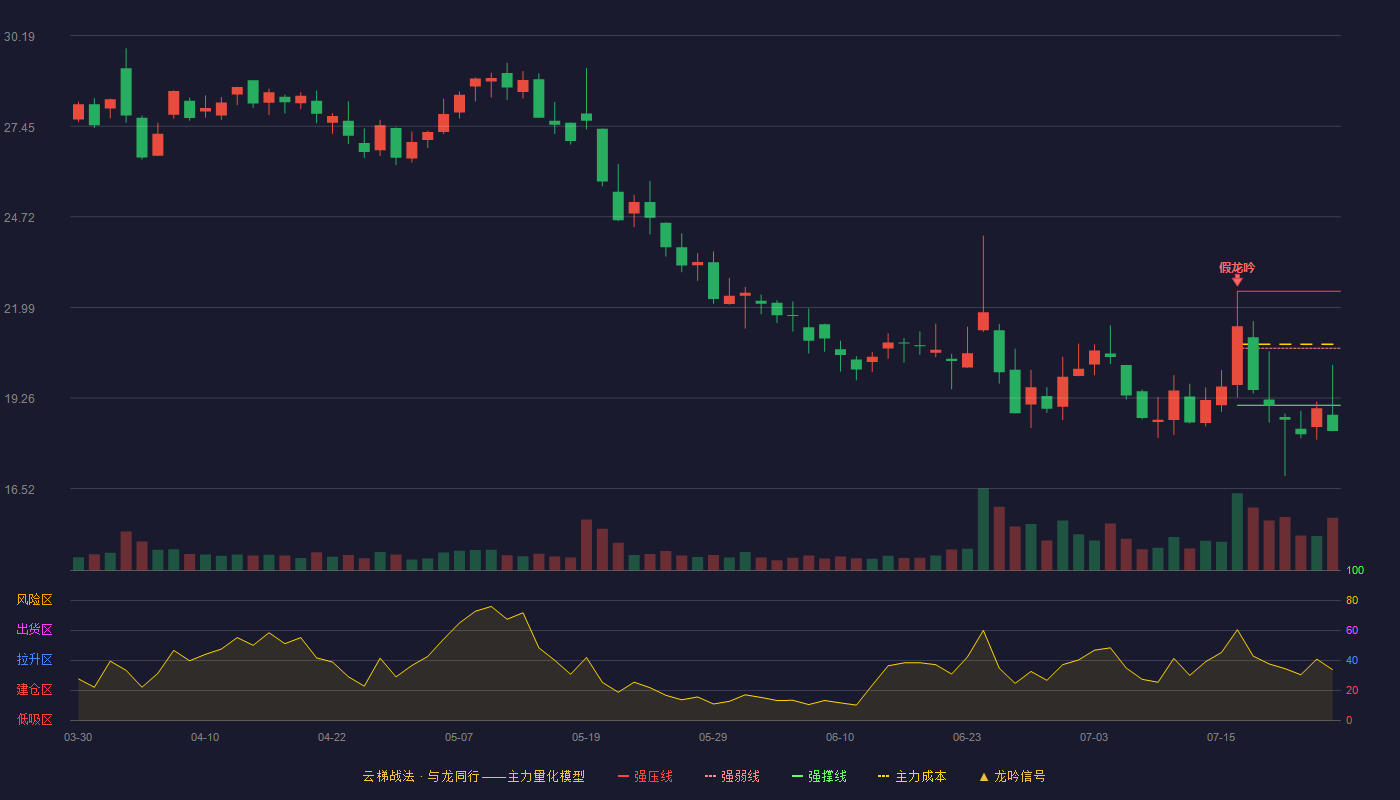The height and width of the screenshot is (800, 1400).
Task: Click the red 20 indicator scale value
Action: click(1352, 690)
